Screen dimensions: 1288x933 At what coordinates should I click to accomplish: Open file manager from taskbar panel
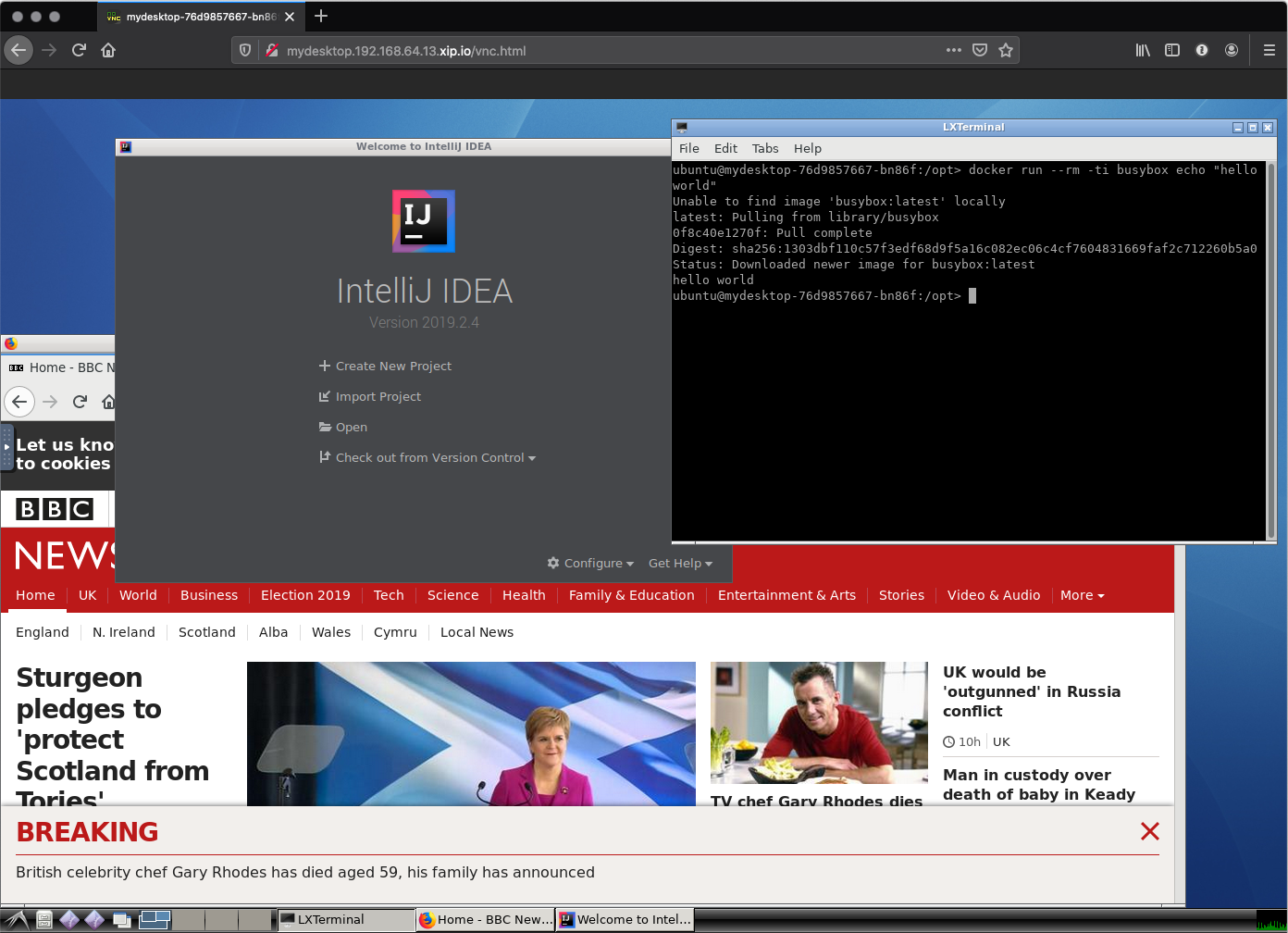coord(43,919)
